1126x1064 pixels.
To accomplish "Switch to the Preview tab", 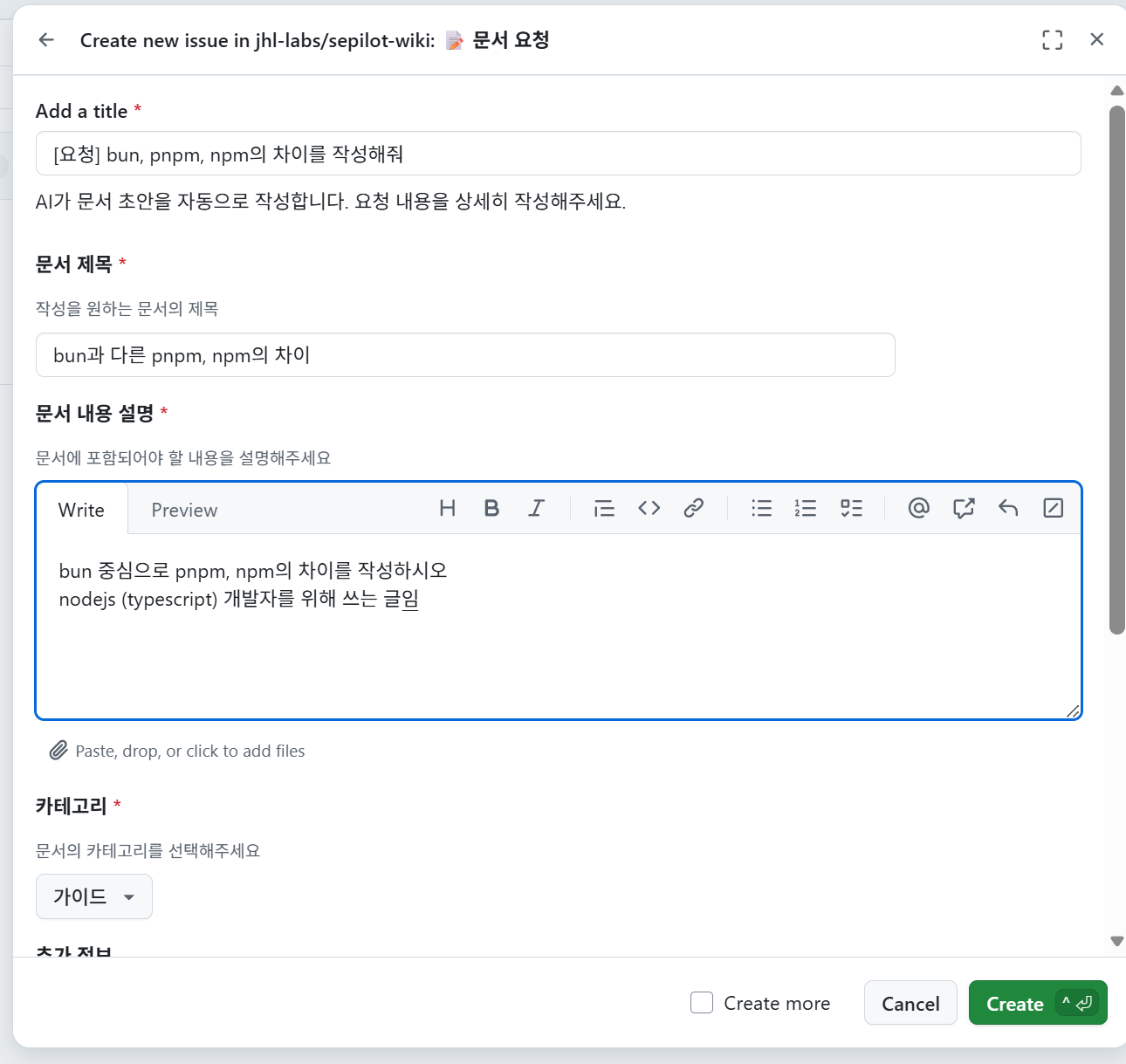I will click(184, 511).
